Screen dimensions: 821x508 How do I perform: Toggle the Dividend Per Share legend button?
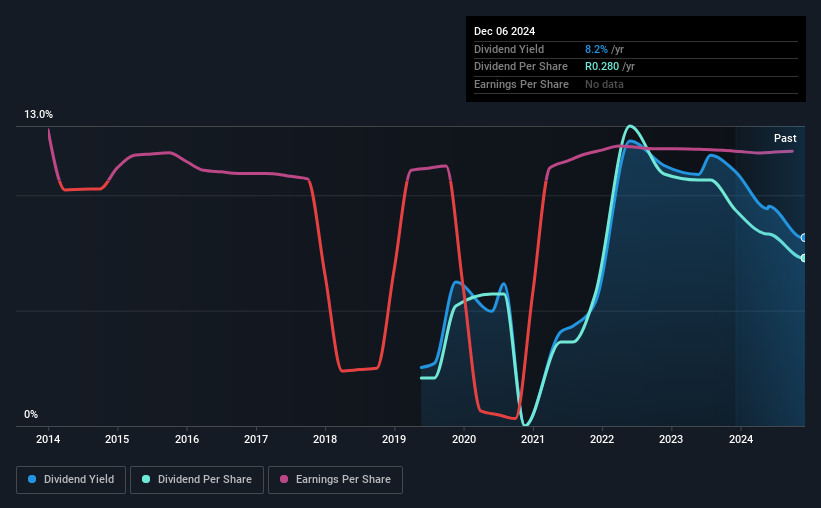[197, 480]
